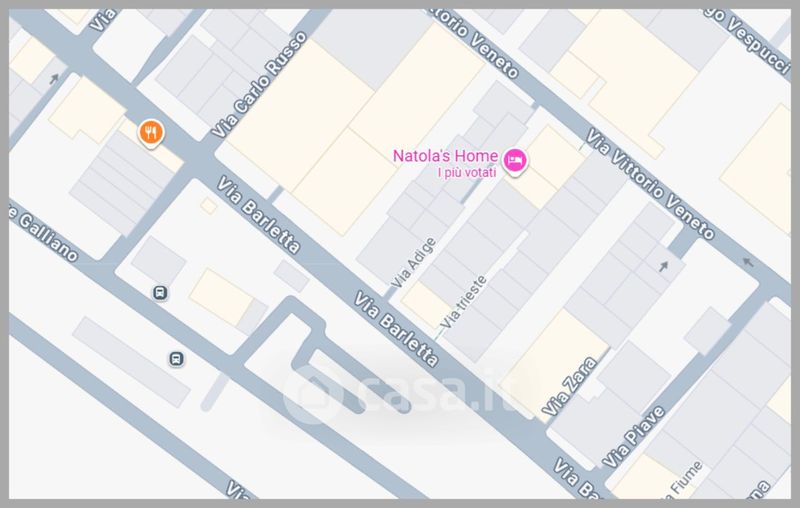Click the pink Natola's Home hotel pin
The image size is (800, 508).
click(515, 162)
